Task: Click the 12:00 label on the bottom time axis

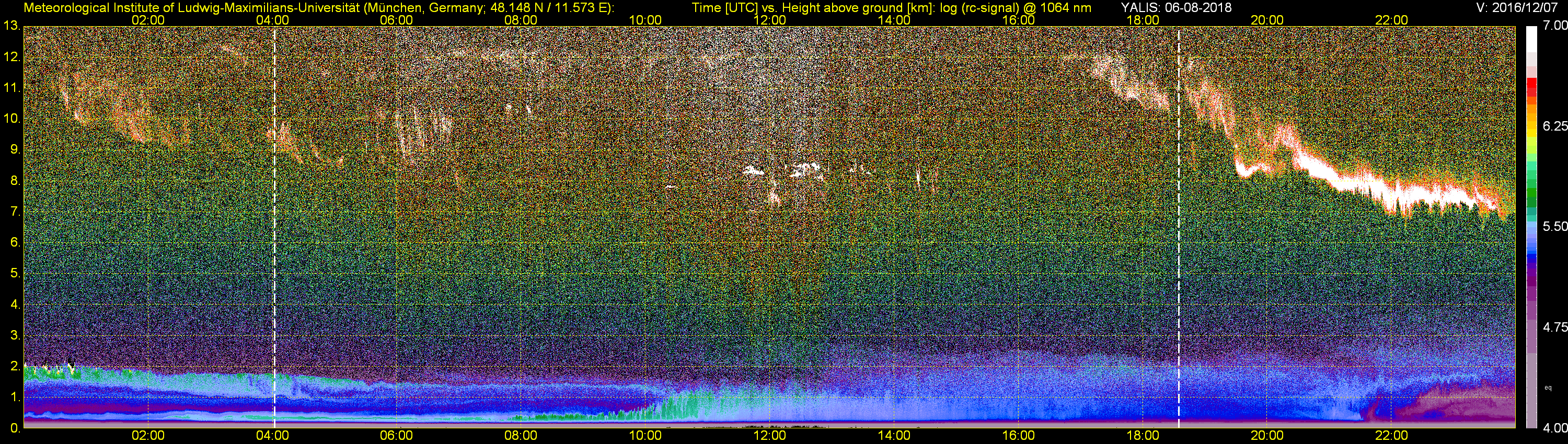Action: pos(769,436)
